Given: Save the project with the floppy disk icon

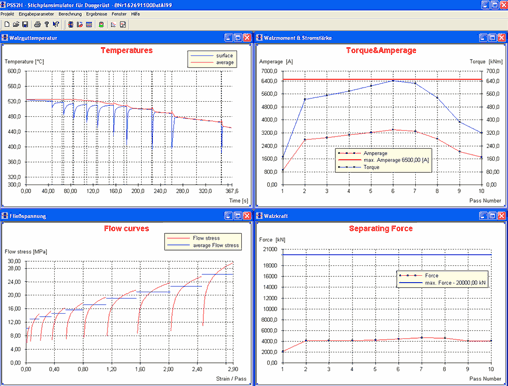Looking at the screenshot, I should (x=25, y=24).
